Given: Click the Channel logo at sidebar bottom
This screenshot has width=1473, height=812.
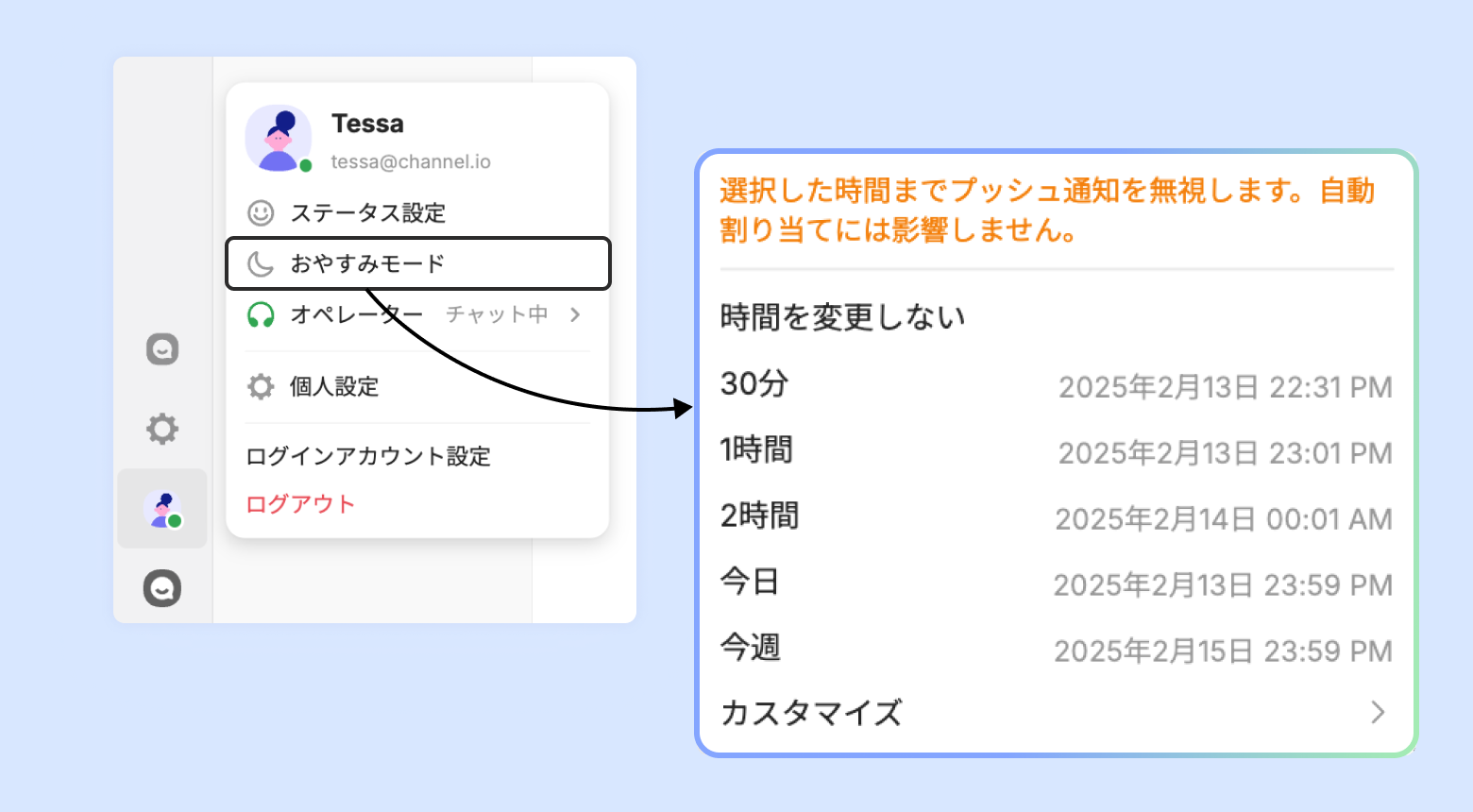Looking at the screenshot, I should click(162, 588).
